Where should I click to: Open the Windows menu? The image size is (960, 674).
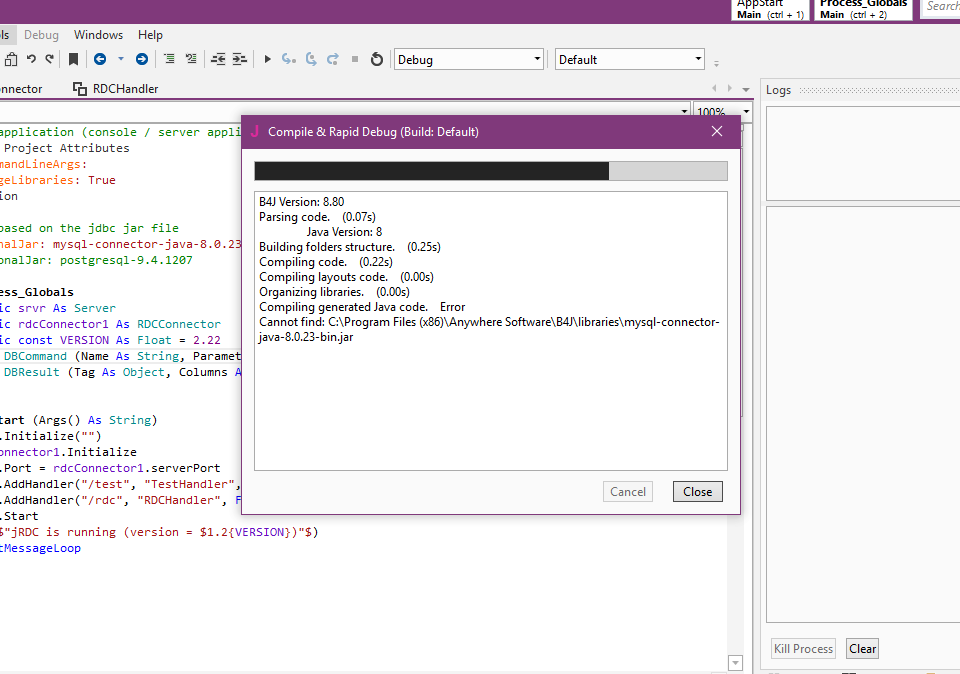[98, 35]
